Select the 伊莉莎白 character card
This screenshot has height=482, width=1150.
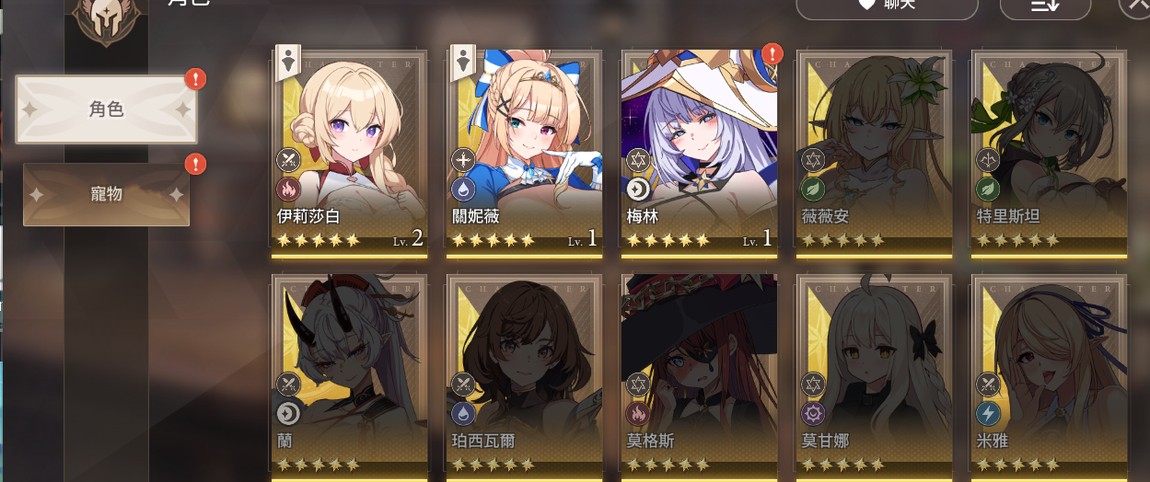click(x=349, y=154)
